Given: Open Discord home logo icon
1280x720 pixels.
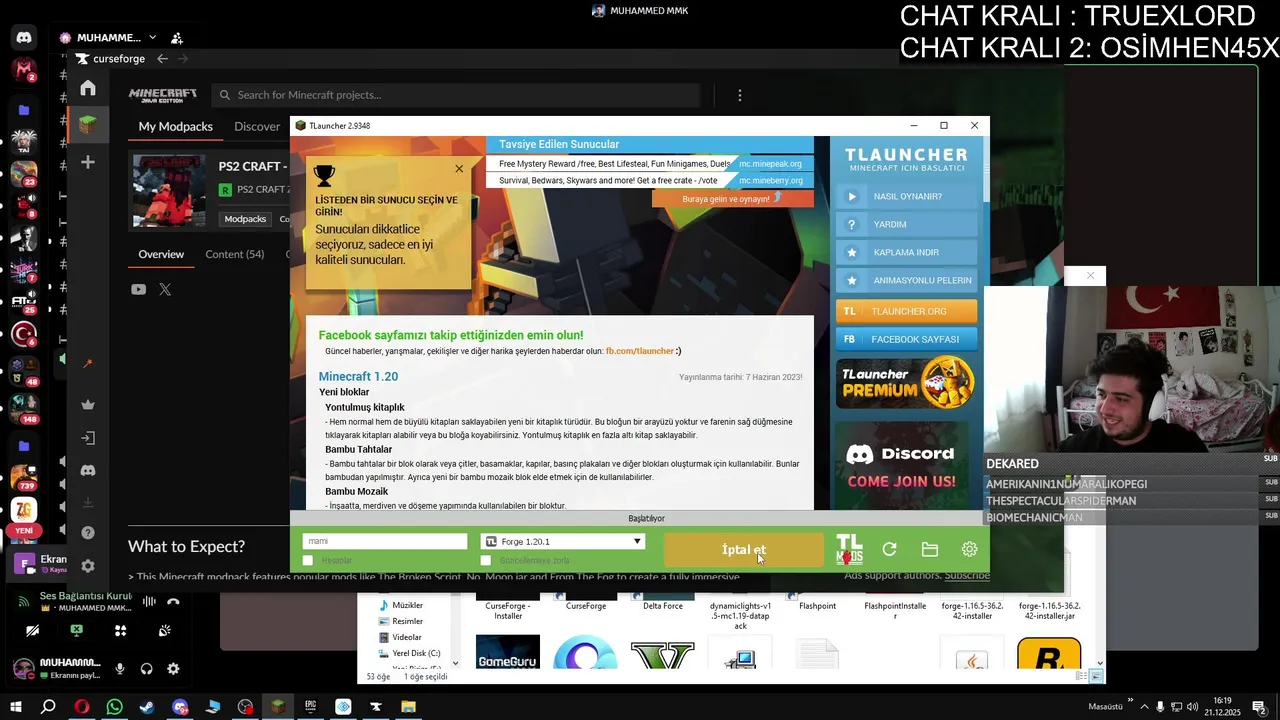Looking at the screenshot, I should 24,37.
